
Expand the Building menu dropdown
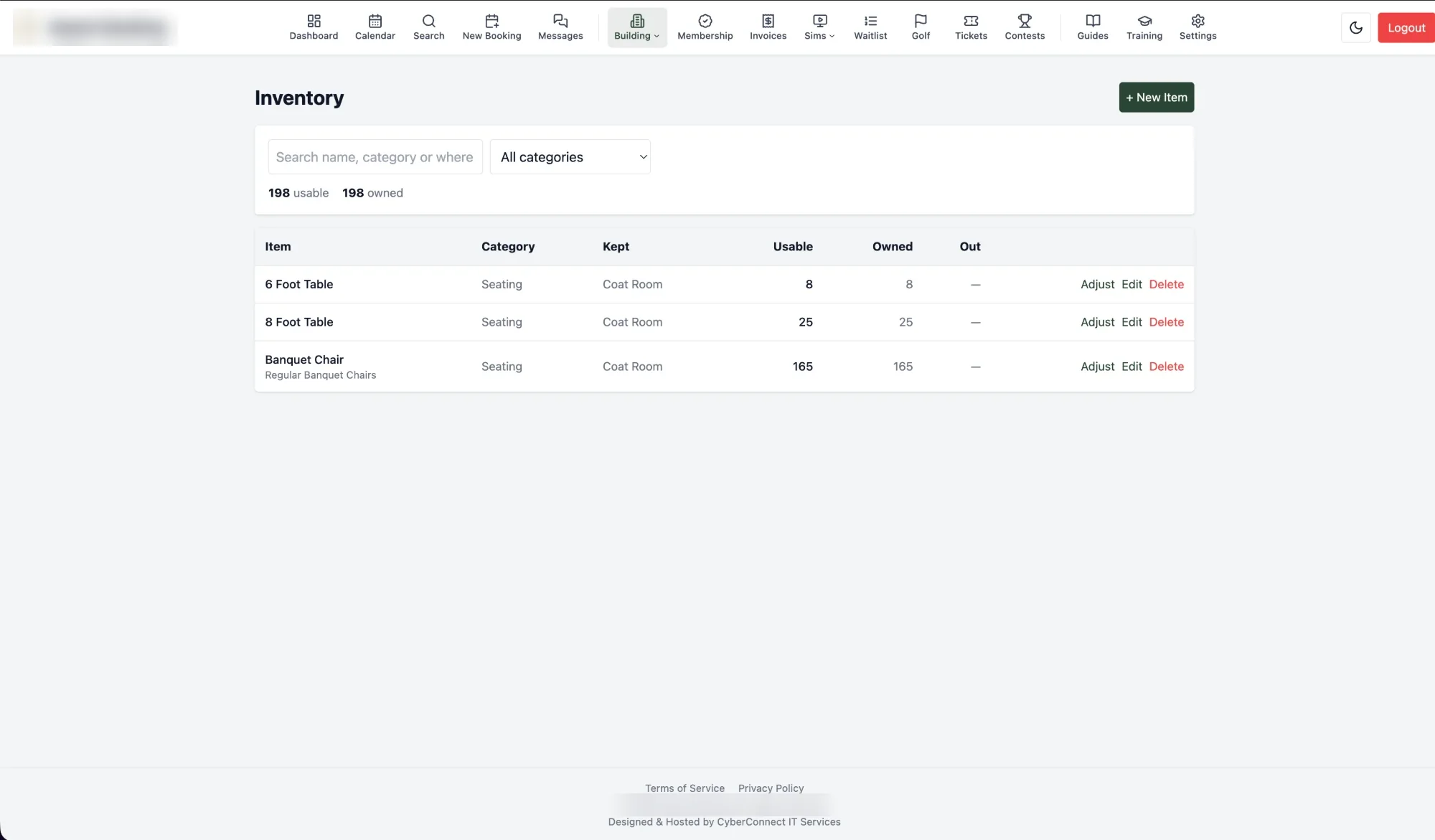[636, 27]
